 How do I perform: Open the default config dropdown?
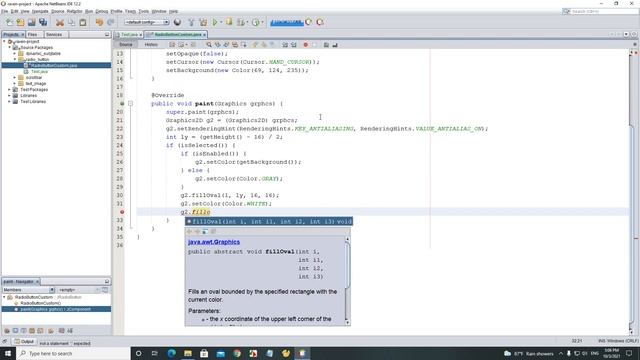click(147, 22)
